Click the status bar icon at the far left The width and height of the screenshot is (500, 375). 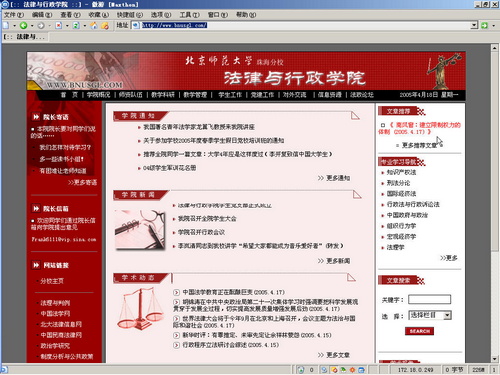coord(3,369)
